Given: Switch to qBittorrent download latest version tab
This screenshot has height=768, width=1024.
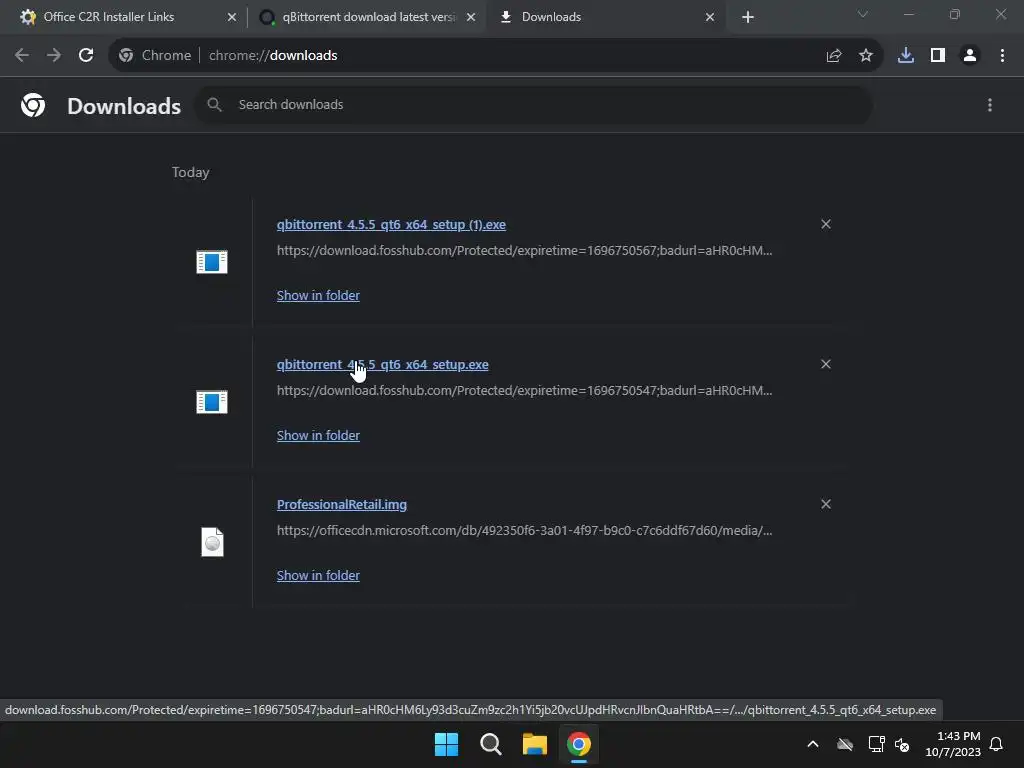Looking at the screenshot, I should [x=366, y=17].
